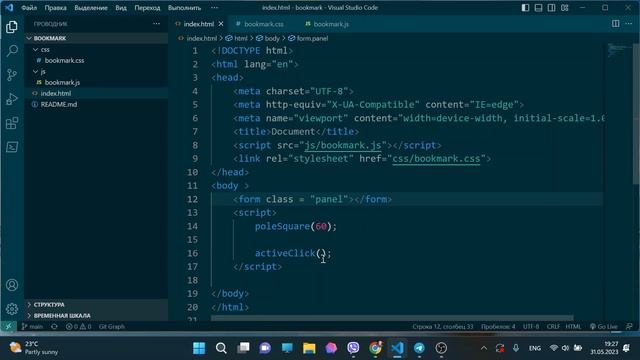Open the terminal icon in activity bar
Screen dimensions: 640x360
(x=12, y=147)
